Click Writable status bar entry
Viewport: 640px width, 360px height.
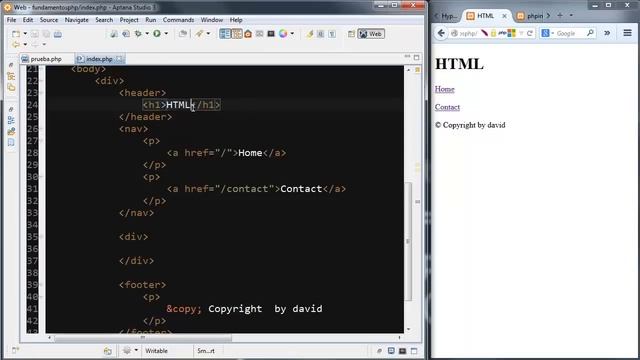[x=156, y=351]
